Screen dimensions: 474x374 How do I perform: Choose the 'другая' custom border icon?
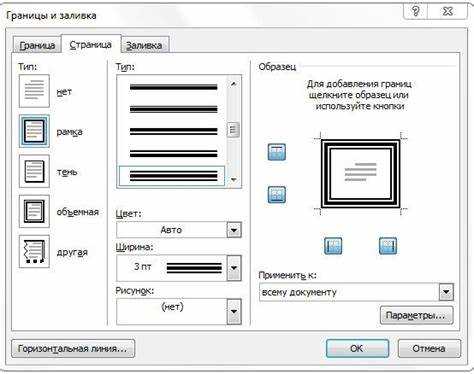(x=34, y=251)
